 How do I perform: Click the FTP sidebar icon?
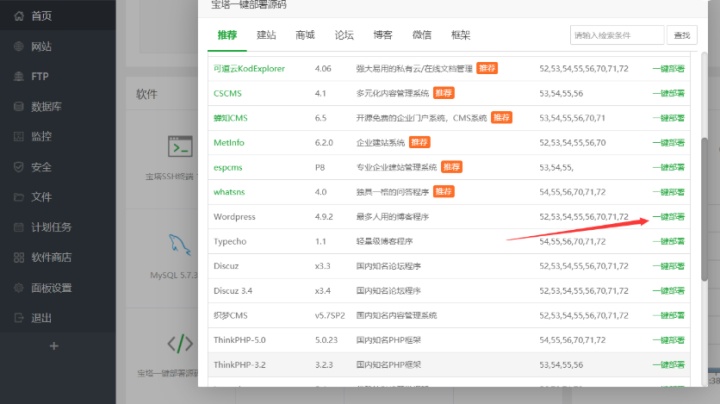[x=19, y=76]
